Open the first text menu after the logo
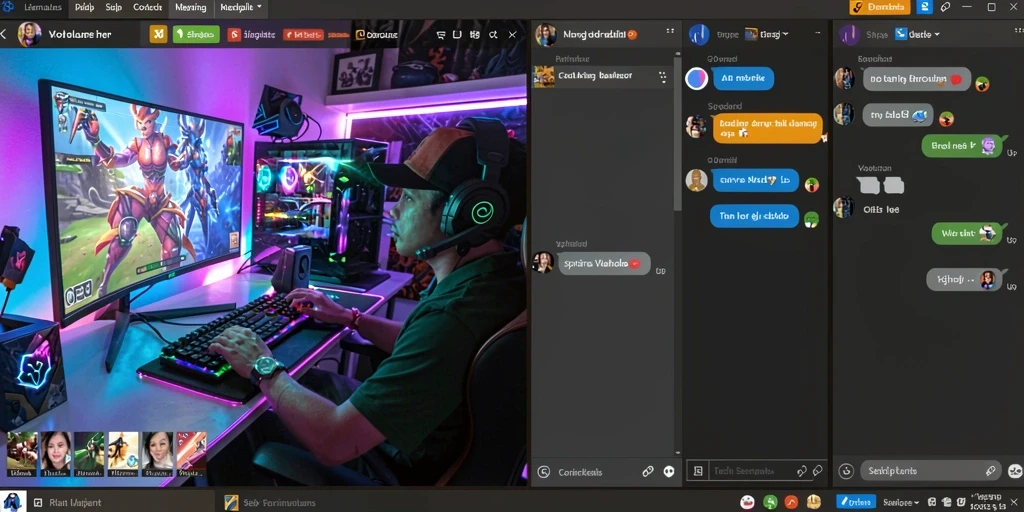Viewport: 1024px width, 512px height. pos(42,8)
